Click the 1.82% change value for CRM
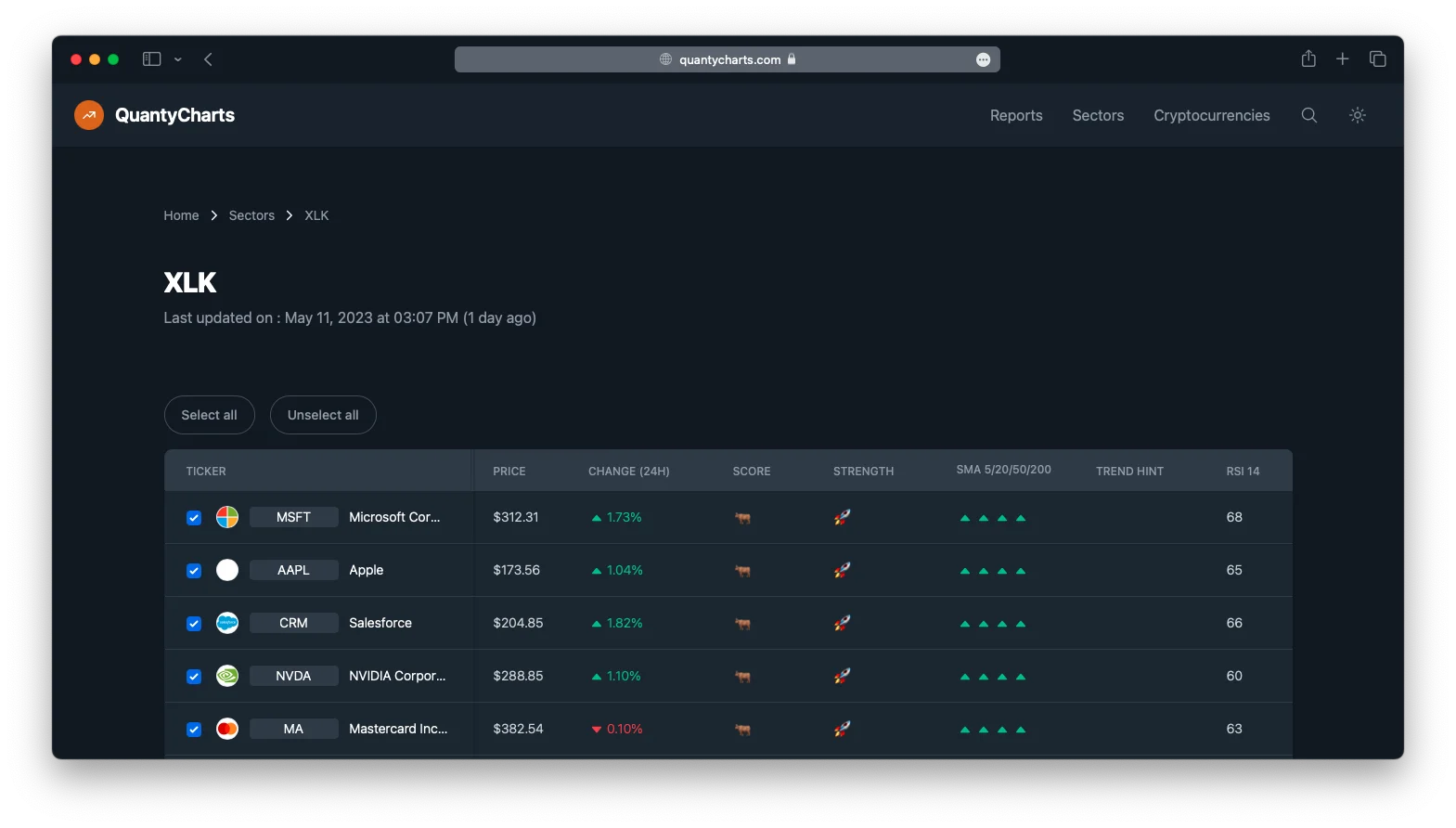The width and height of the screenshot is (1456, 828). coord(625,623)
